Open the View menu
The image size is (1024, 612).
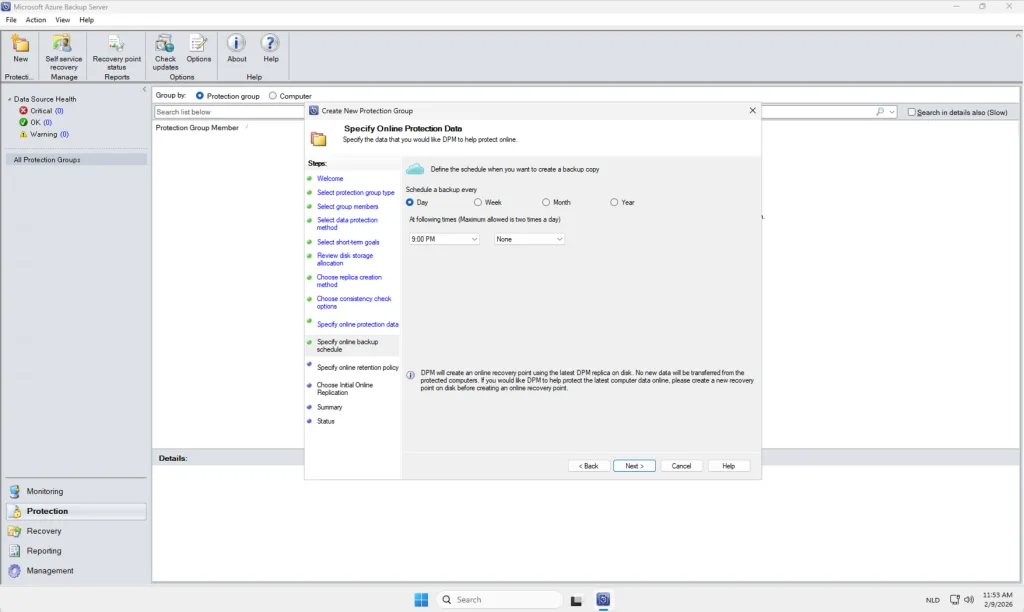click(63, 20)
